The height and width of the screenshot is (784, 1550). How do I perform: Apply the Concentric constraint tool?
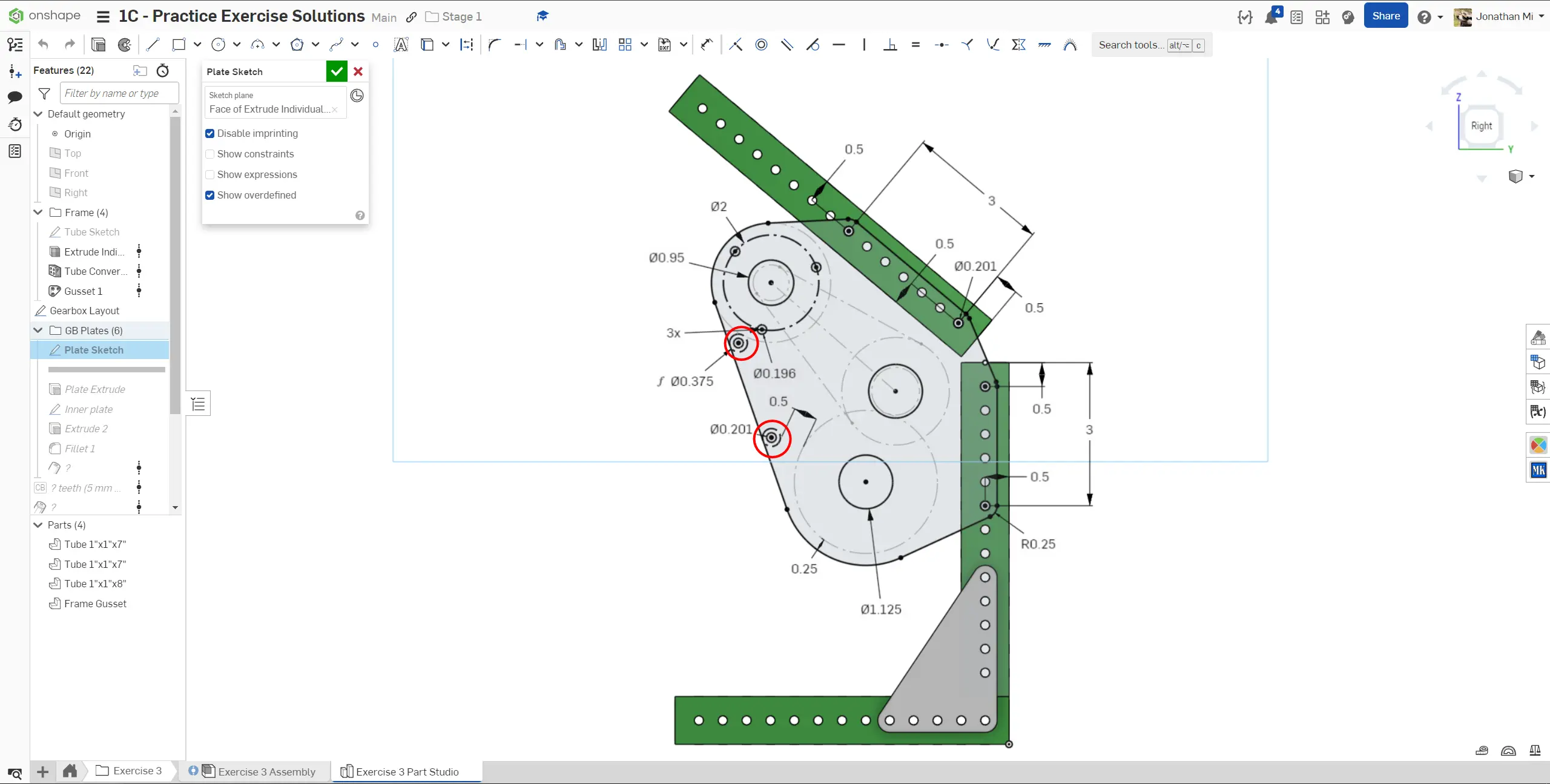coord(761,44)
